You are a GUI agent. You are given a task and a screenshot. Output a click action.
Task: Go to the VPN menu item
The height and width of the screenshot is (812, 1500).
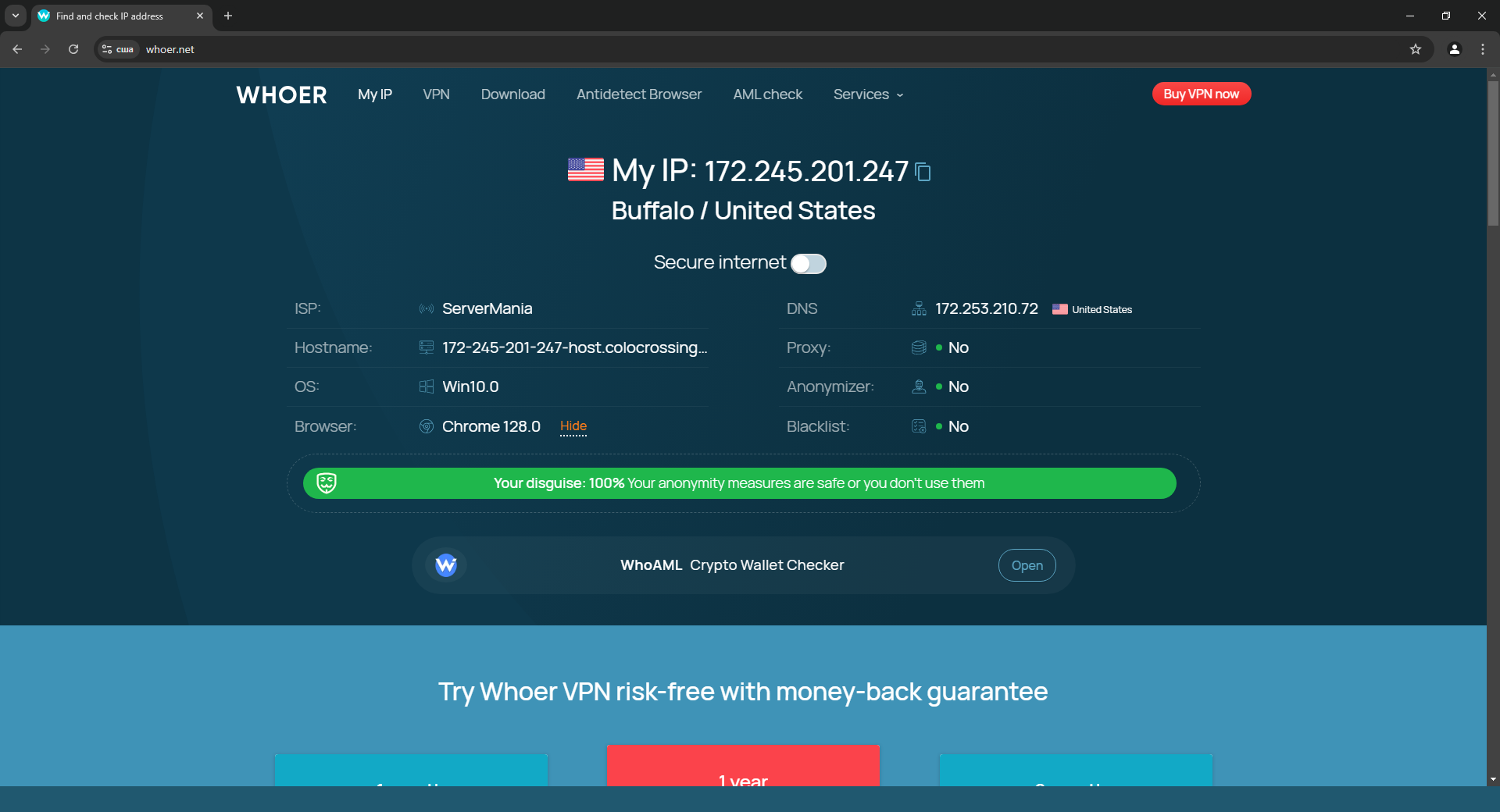pyautogui.click(x=436, y=94)
